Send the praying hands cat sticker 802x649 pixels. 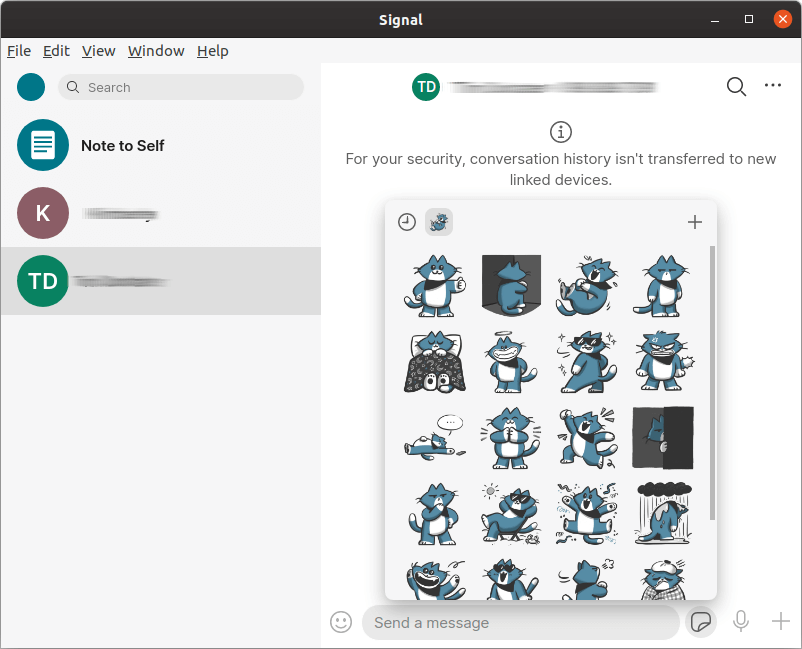(511, 438)
